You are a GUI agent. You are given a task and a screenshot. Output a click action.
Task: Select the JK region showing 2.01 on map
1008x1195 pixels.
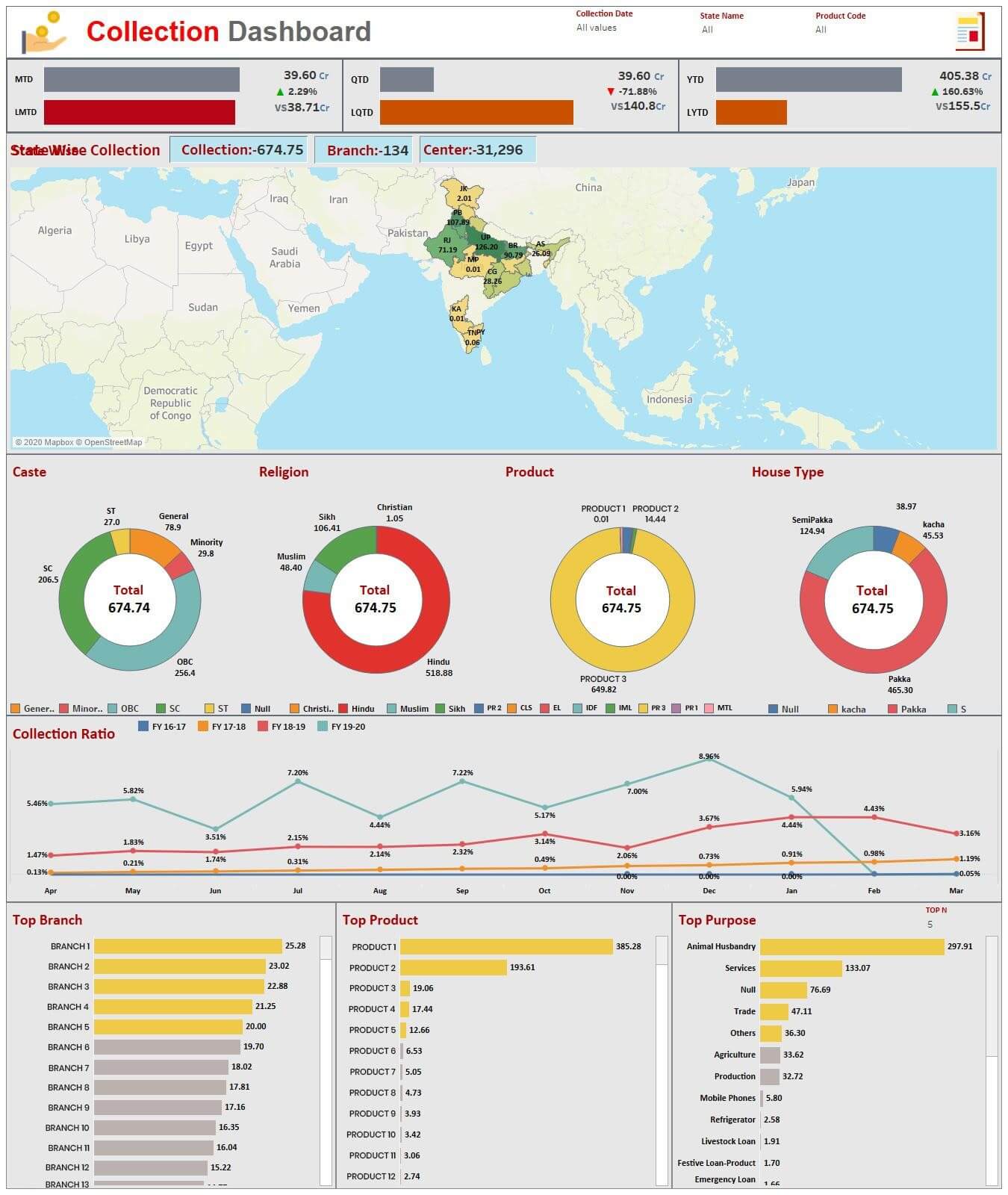click(x=464, y=193)
